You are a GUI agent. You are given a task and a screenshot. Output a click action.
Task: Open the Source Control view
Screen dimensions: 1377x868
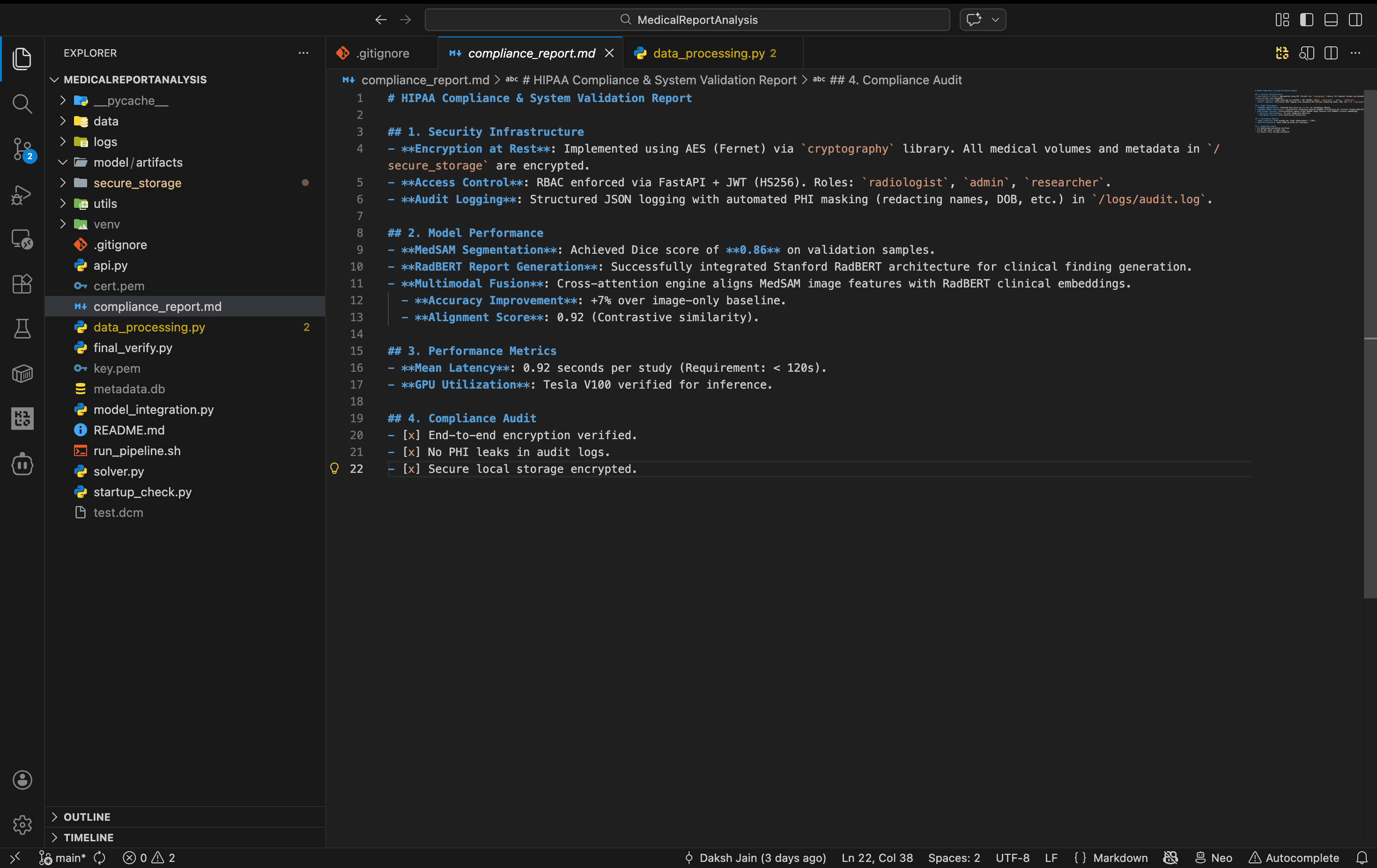coord(22,148)
